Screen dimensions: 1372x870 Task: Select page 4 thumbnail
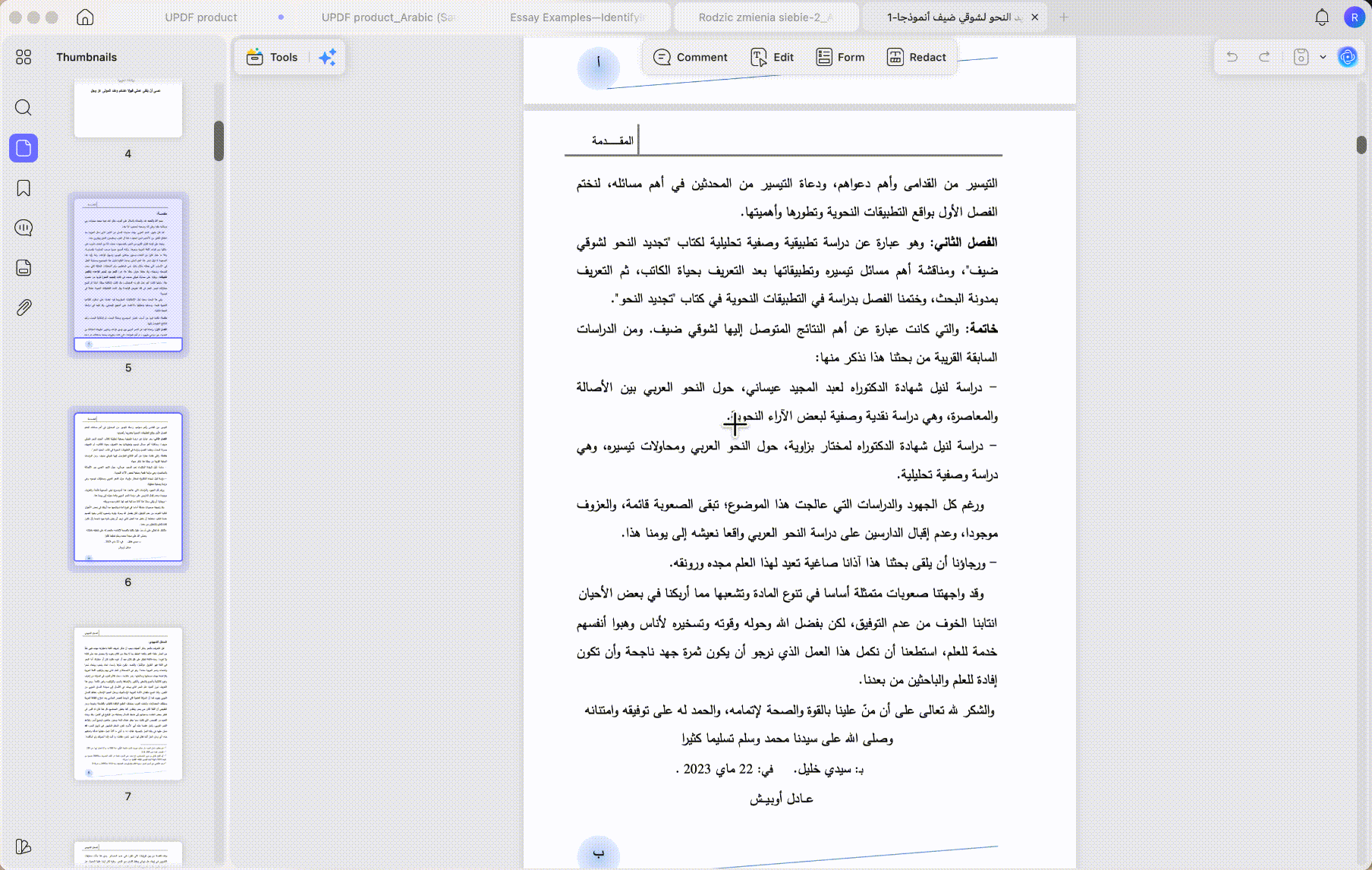(x=128, y=109)
